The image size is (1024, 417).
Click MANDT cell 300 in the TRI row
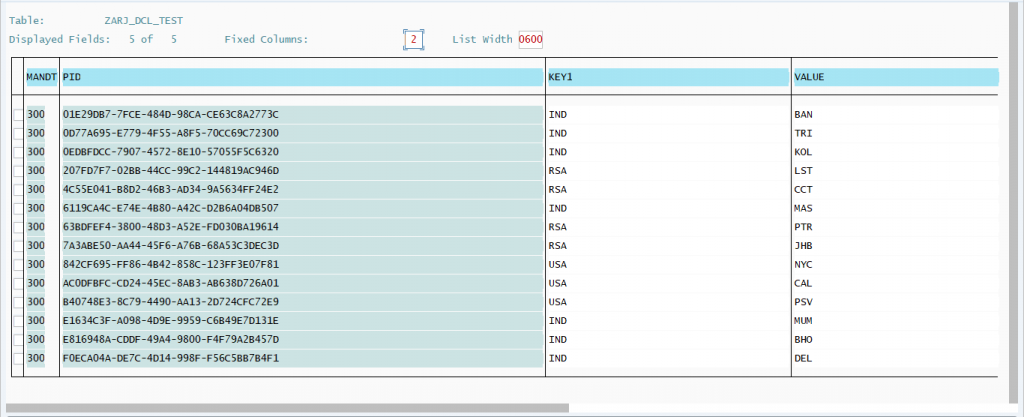[x=36, y=133]
